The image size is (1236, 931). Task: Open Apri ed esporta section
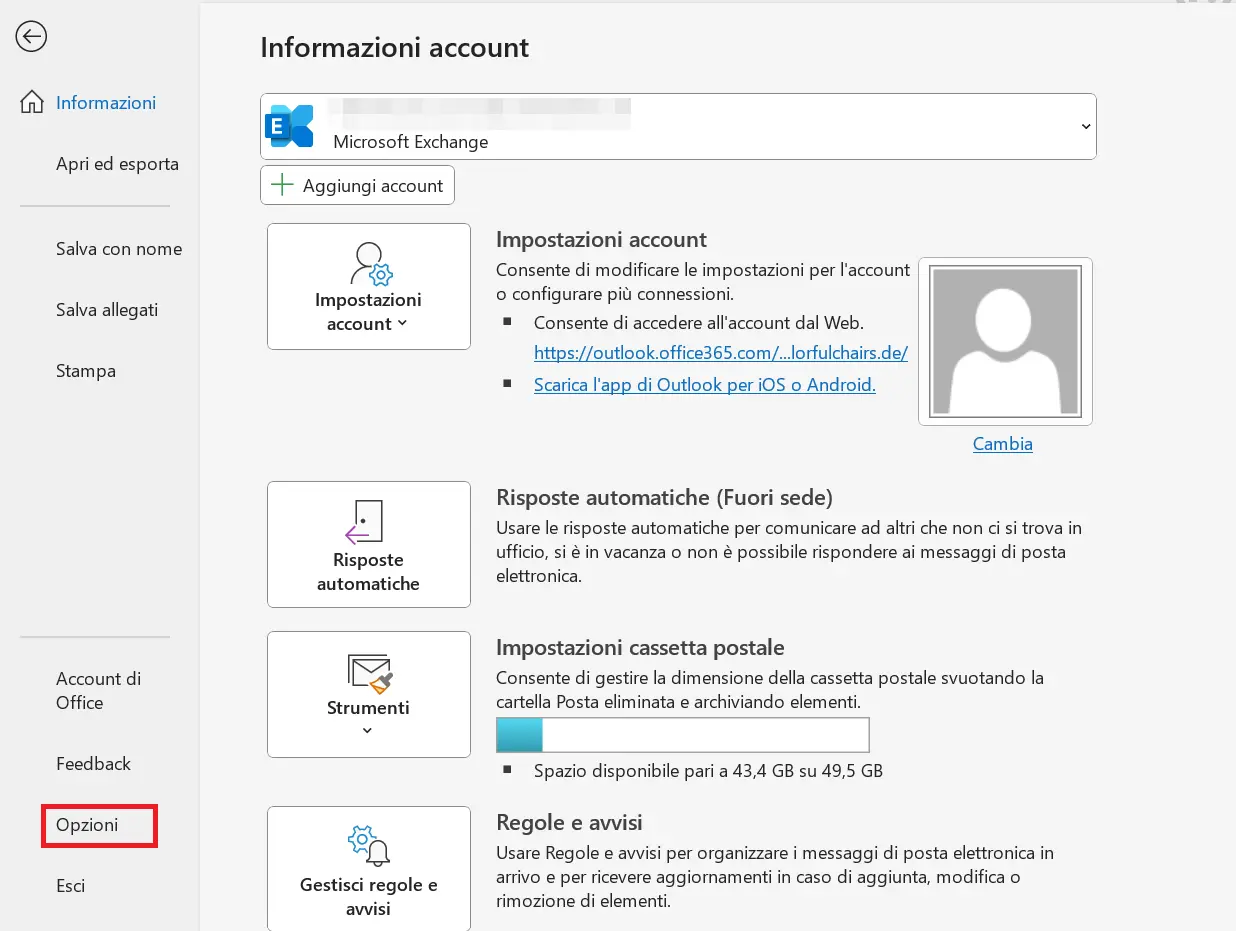[x=117, y=164]
